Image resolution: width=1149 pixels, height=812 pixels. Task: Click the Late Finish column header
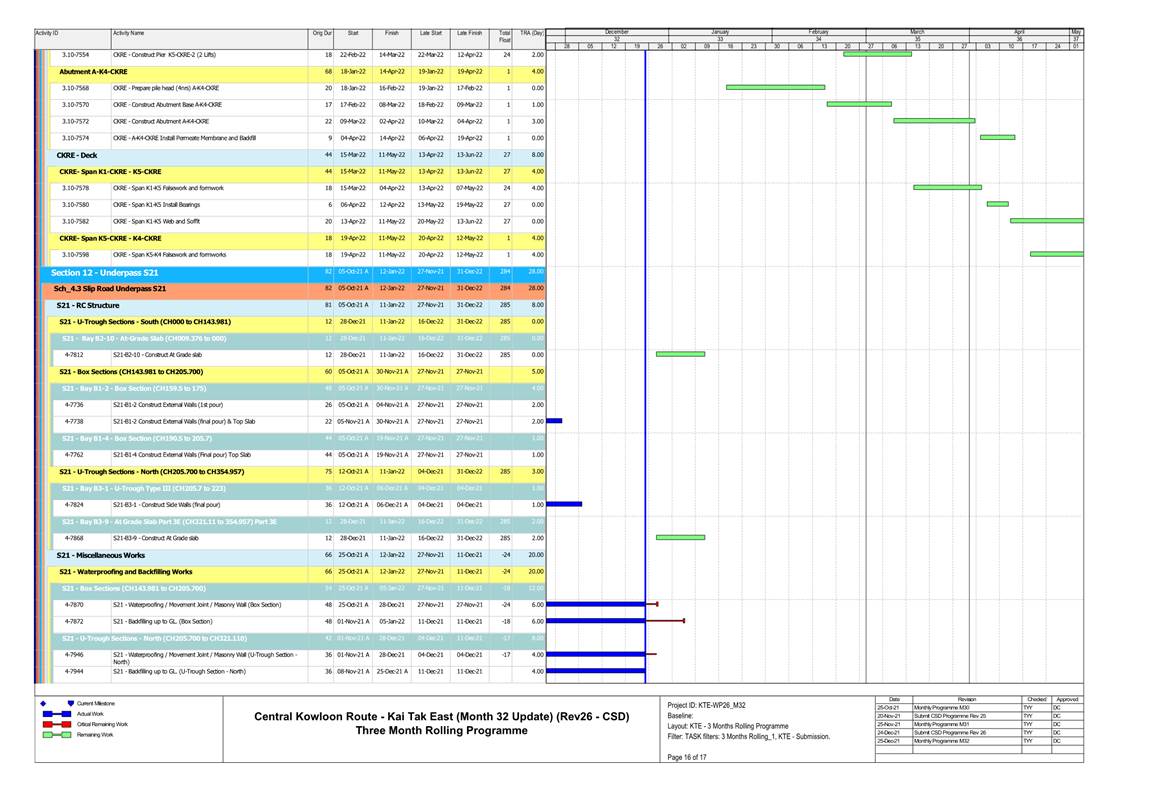tap(469, 34)
